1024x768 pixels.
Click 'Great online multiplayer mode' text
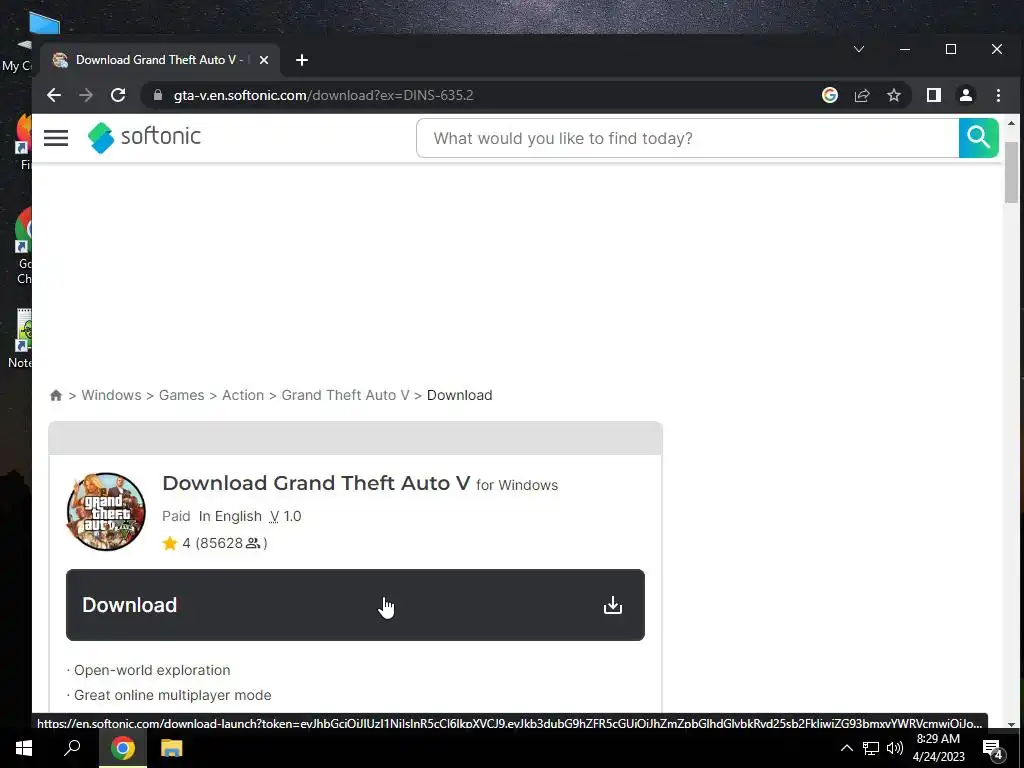[x=172, y=695]
